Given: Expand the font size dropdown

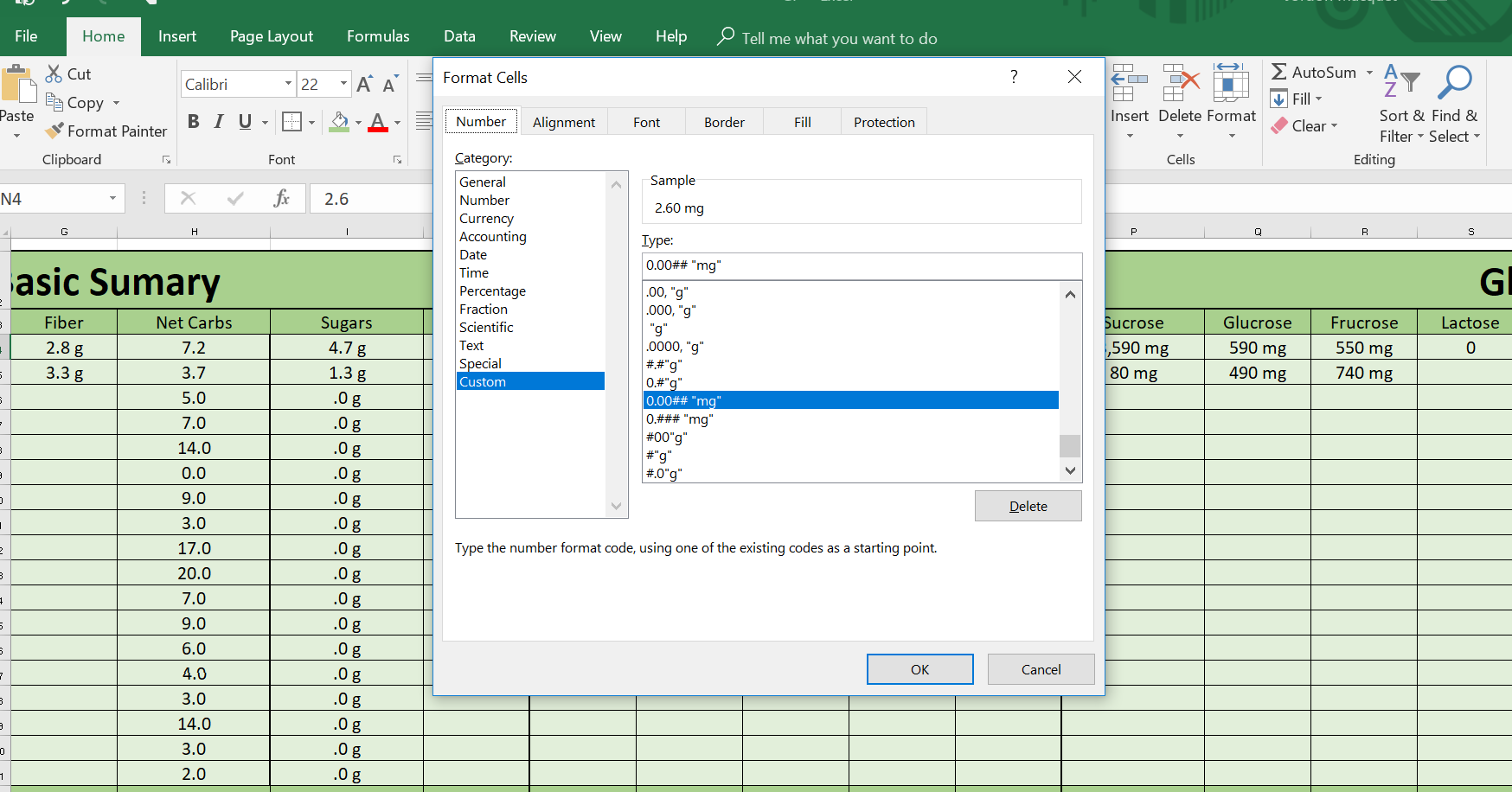Looking at the screenshot, I should [x=343, y=84].
